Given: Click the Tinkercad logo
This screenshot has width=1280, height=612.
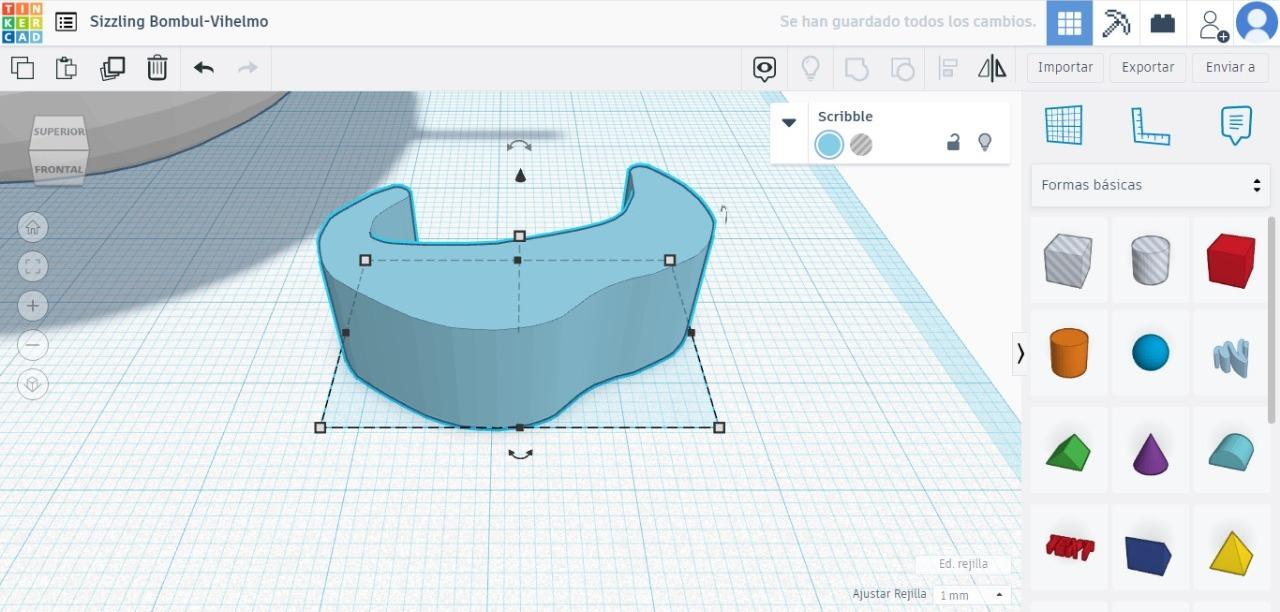Looking at the screenshot, I should pos(22,22).
